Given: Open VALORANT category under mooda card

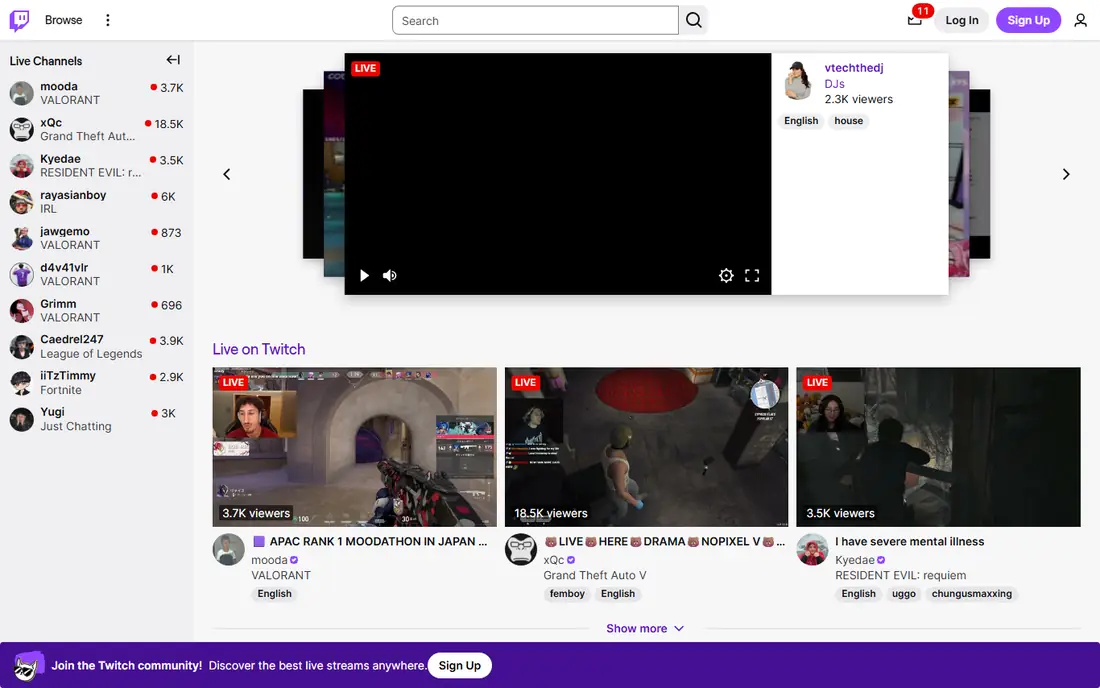Looking at the screenshot, I should tap(281, 575).
